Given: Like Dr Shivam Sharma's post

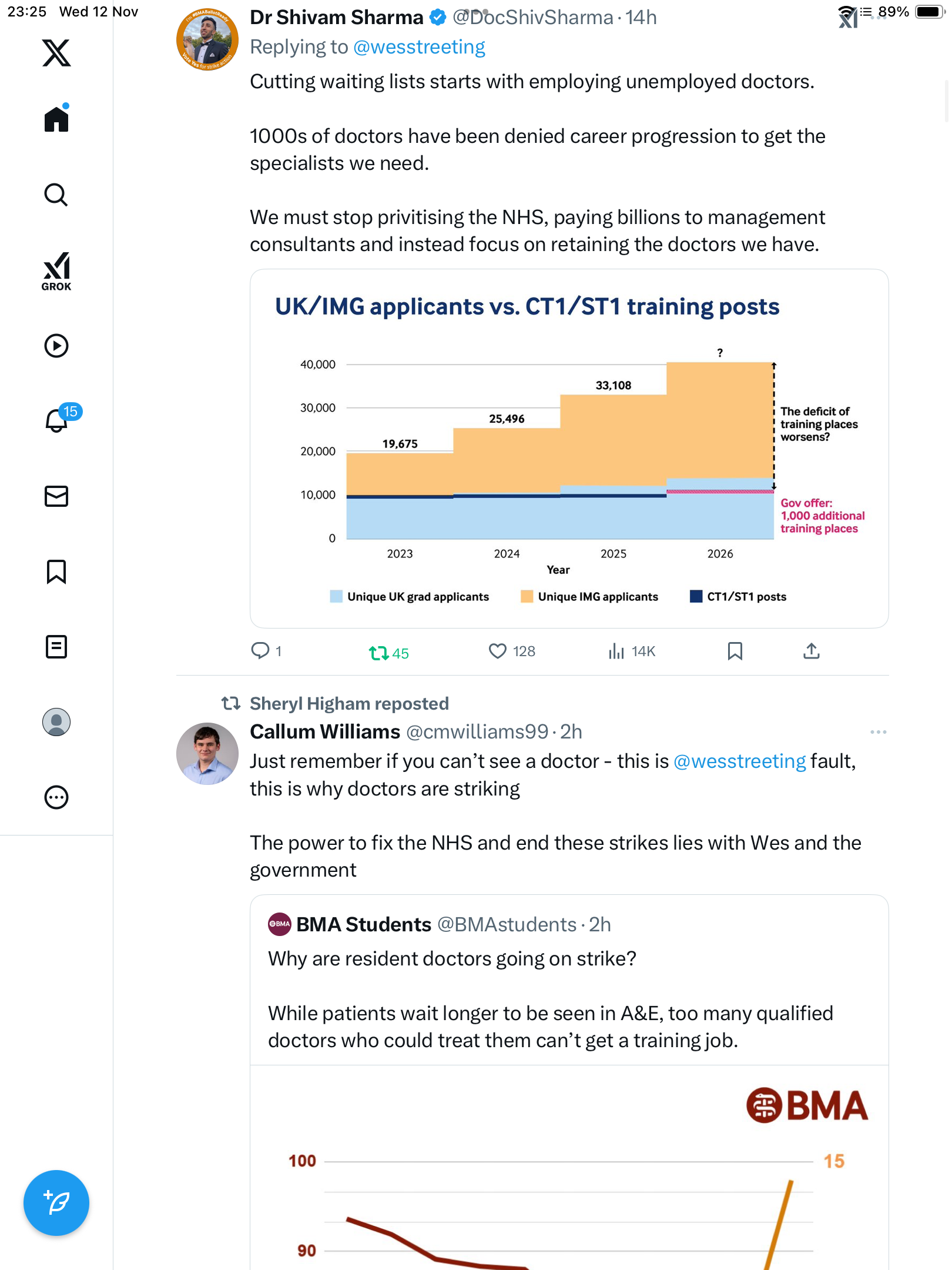Looking at the screenshot, I should click(498, 651).
